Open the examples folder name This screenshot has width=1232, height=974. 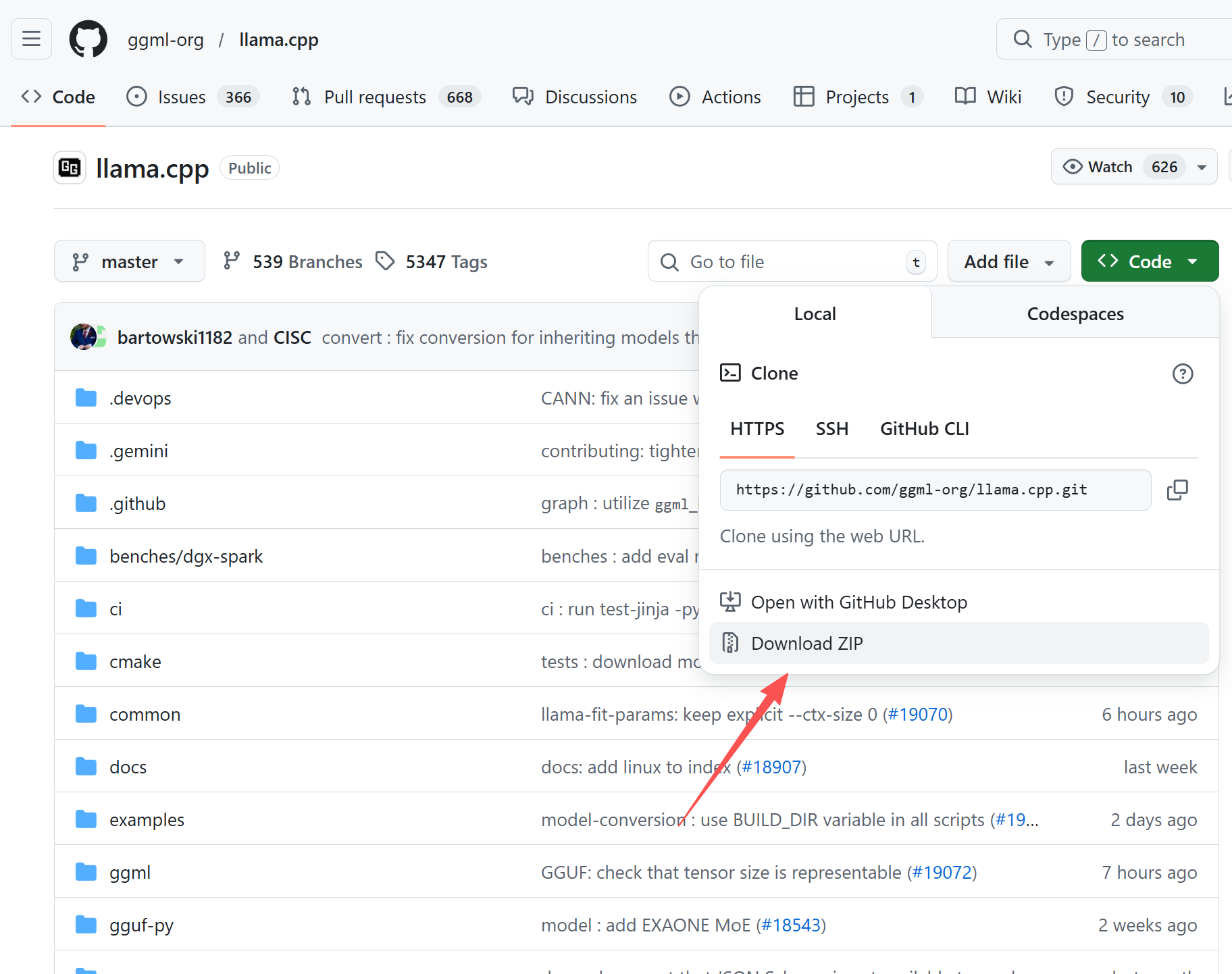click(147, 819)
